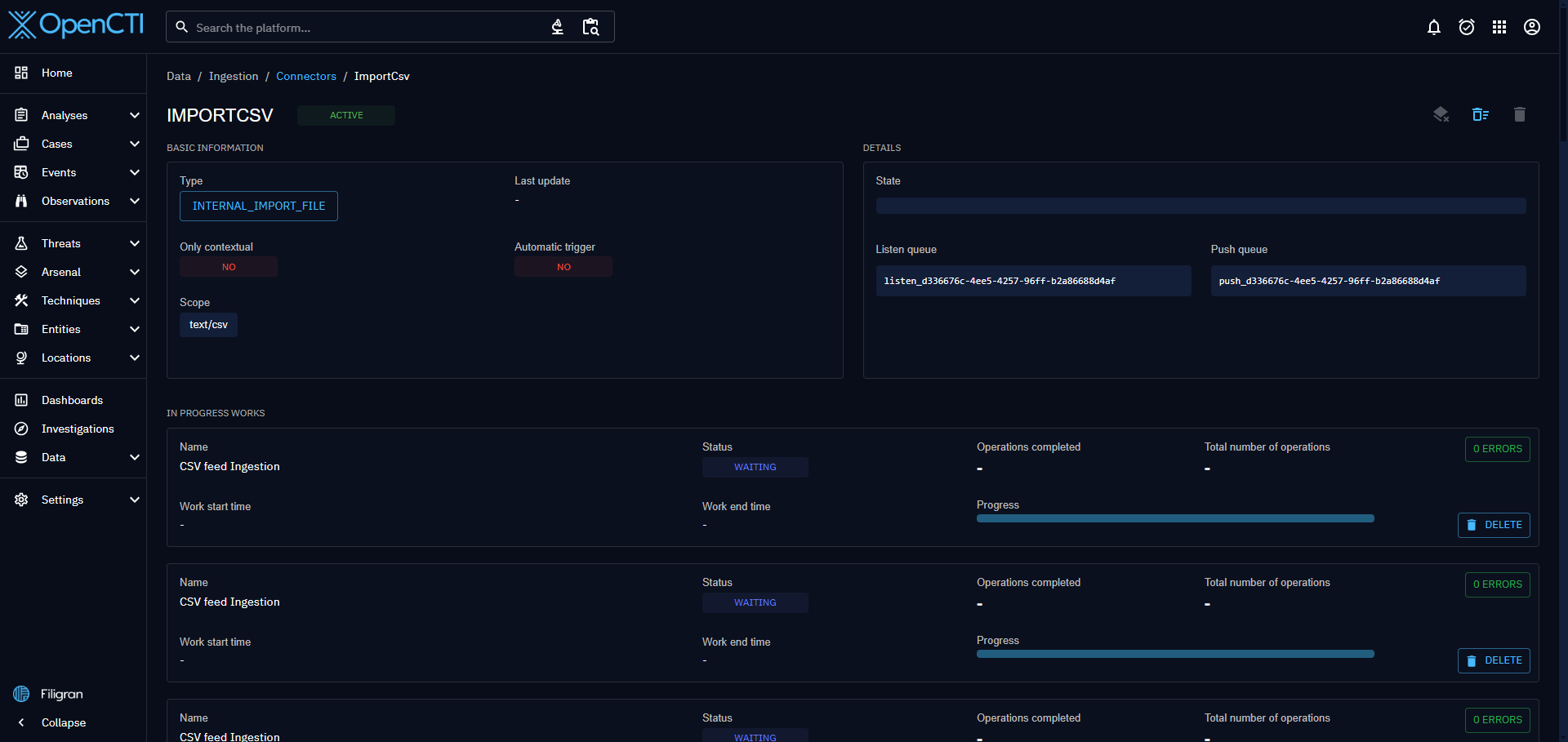This screenshot has width=1568, height=742.
Task: Click the delete connector trash icon
Action: [1519, 114]
